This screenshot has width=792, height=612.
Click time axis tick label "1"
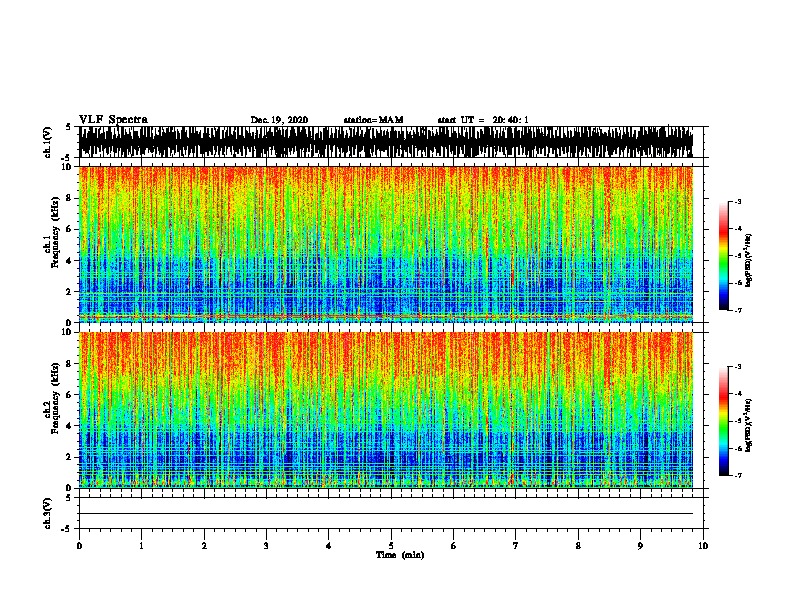pos(141,546)
